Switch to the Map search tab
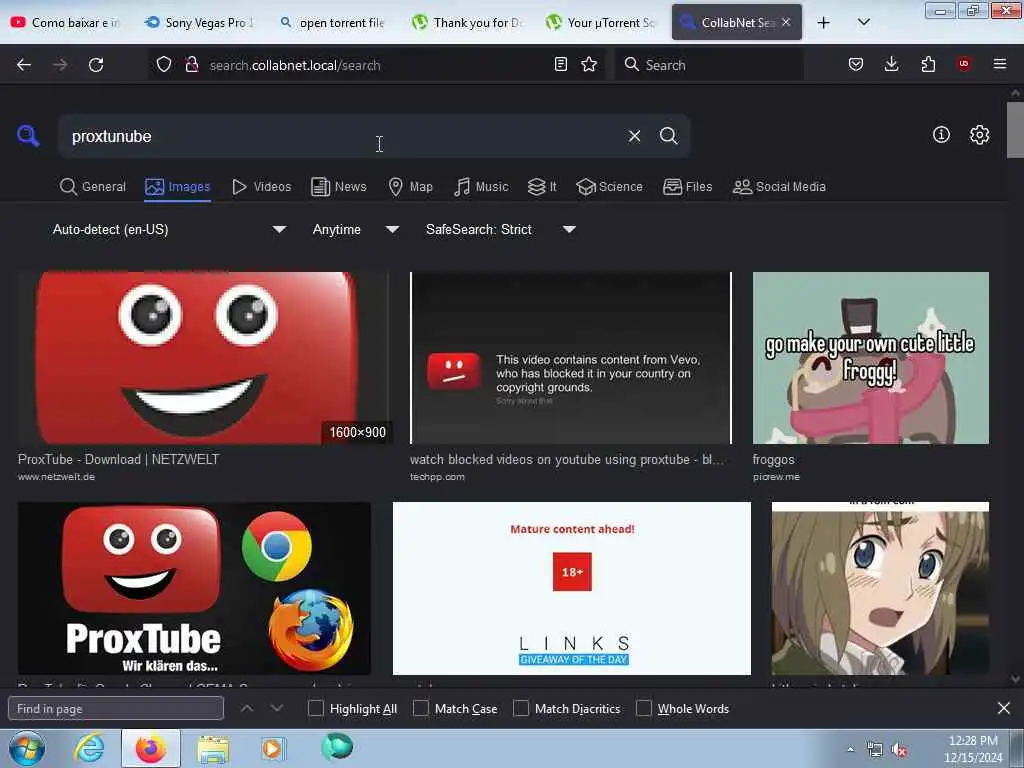This screenshot has width=1024, height=768. [411, 187]
